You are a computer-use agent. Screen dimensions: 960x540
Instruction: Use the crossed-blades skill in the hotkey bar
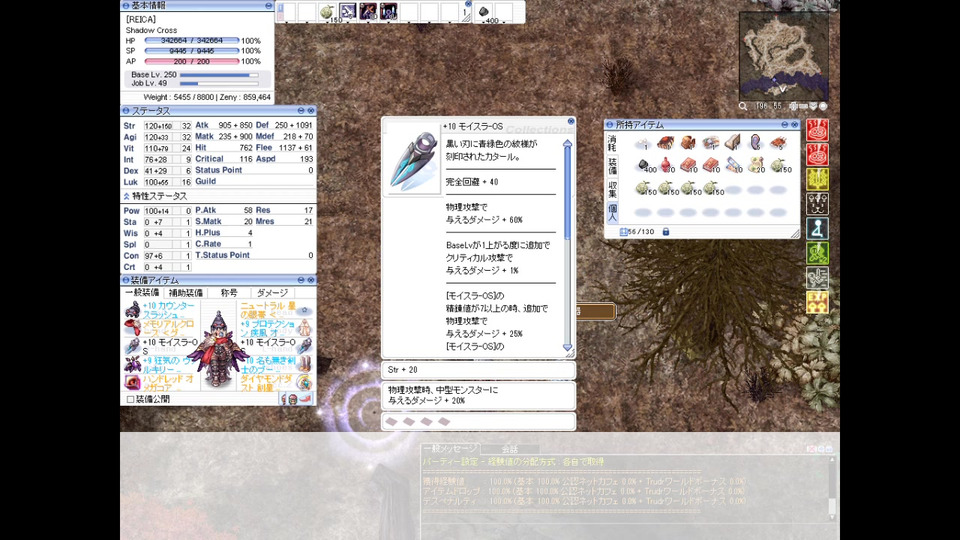pos(368,12)
